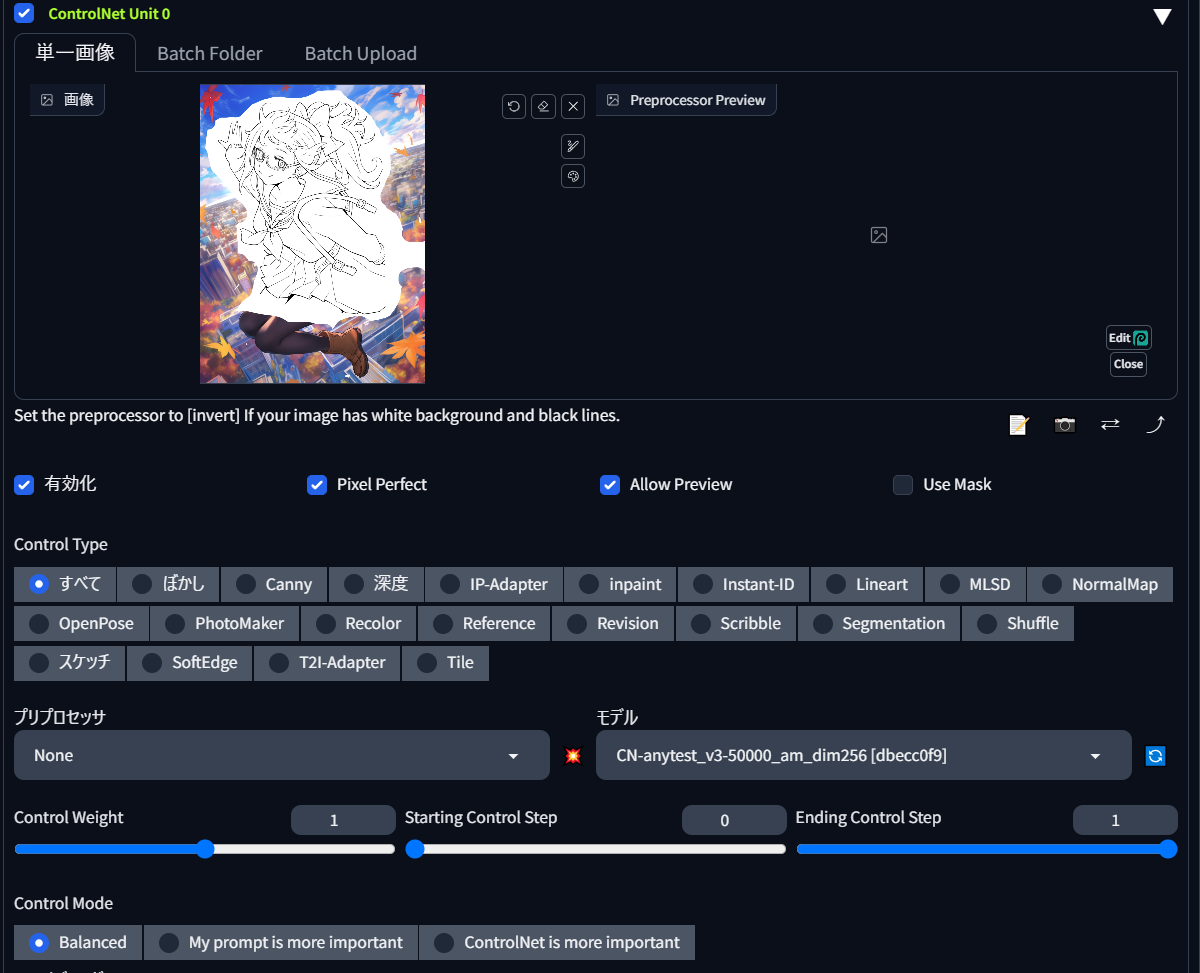Open the brush size pen icon
The height and width of the screenshot is (973, 1200).
coord(573,147)
